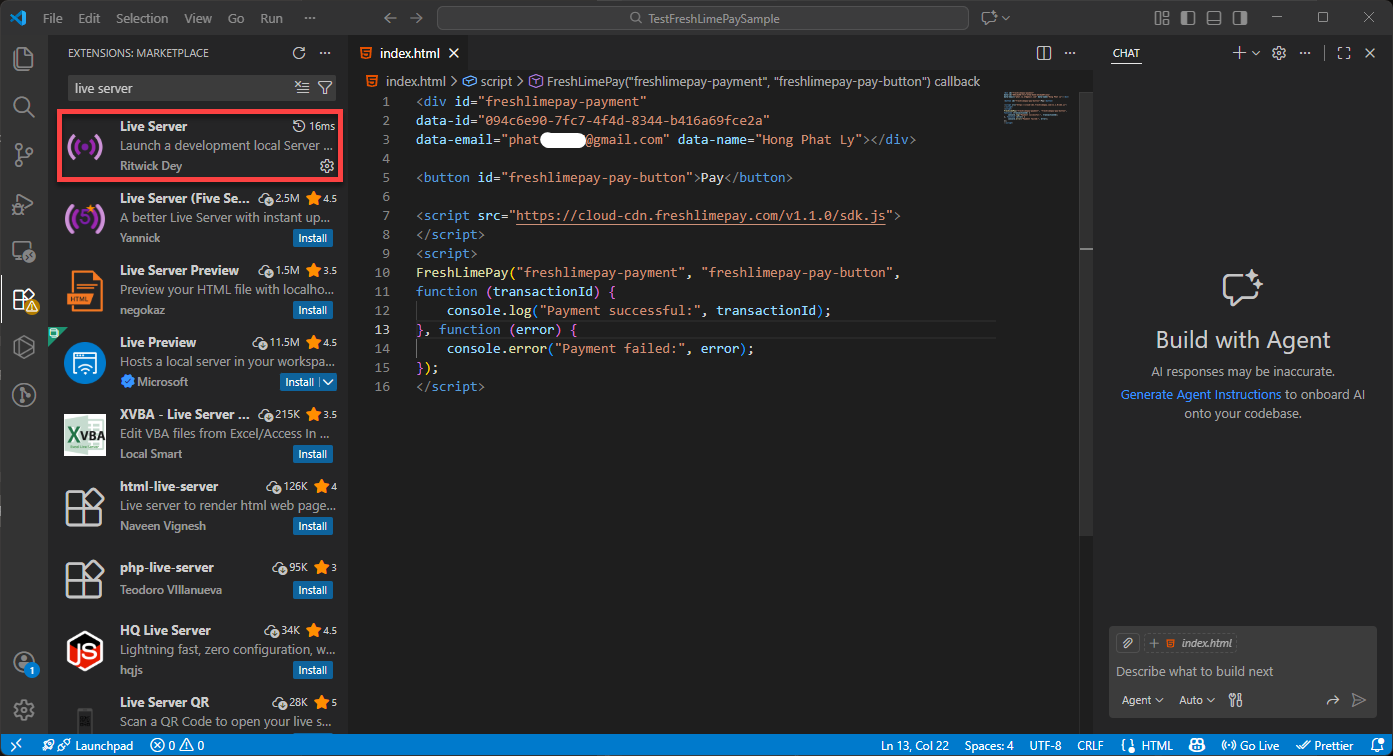Install Live Server Preview extension
1393x756 pixels.
pyautogui.click(x=313, y=310)
